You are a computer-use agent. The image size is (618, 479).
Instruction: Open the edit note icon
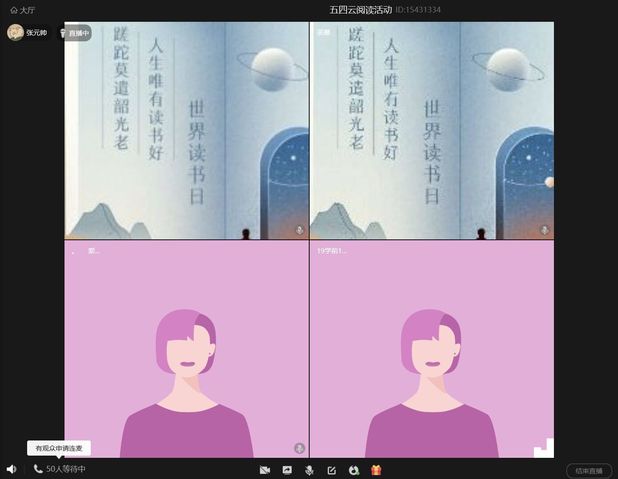[331, 470]
